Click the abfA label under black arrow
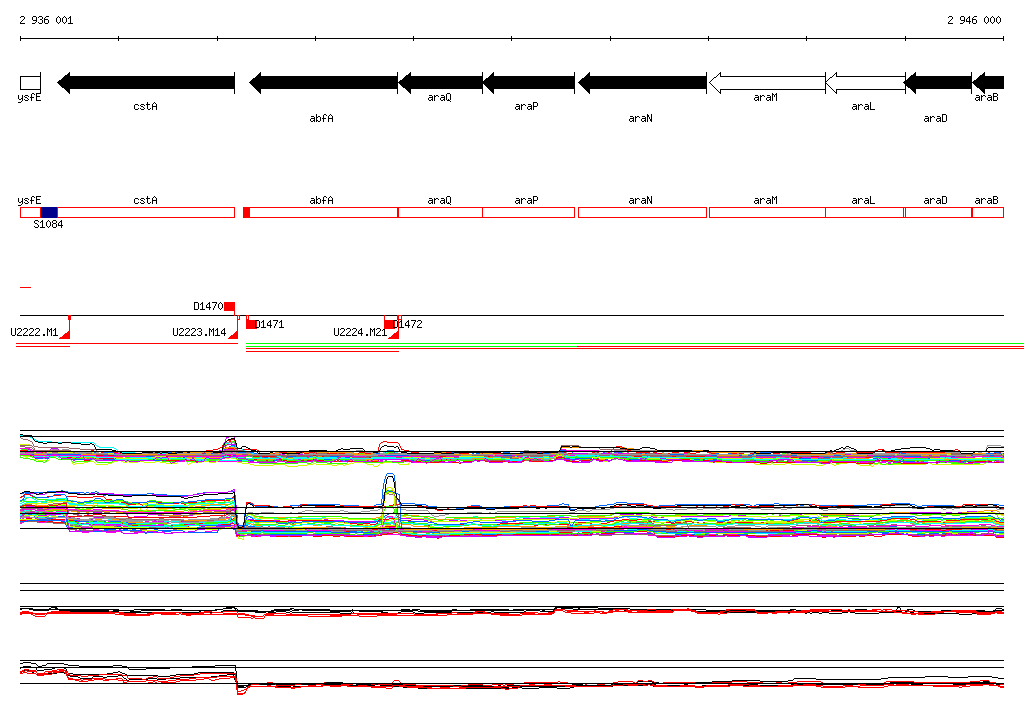The height and width of the screenshot is (714, 1024). [321, 118]
